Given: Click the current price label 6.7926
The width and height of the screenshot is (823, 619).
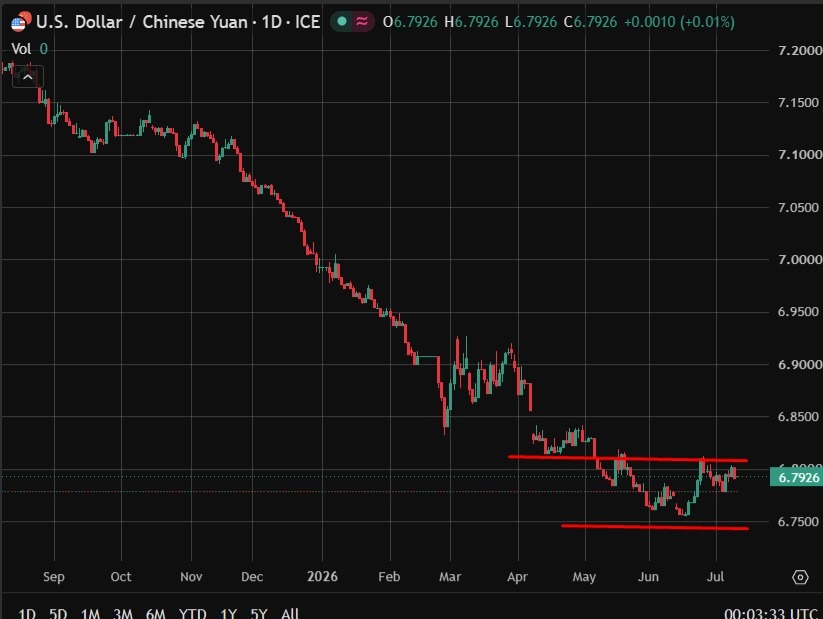Looking at the screenshot, I should [796, 477].
